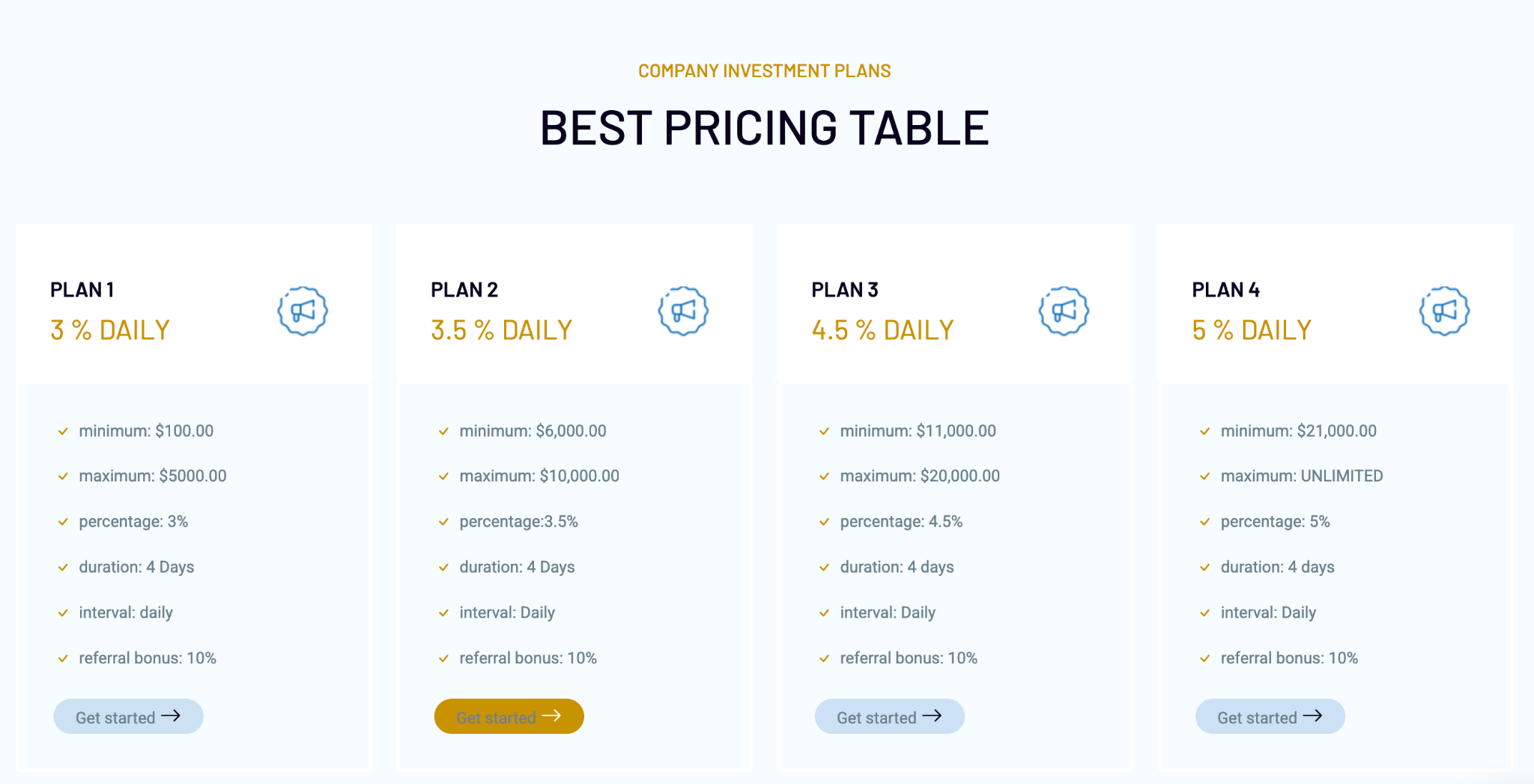Screen dimensions: 1534x784
Task: Select the Get started button for Plan 1
Action: point(128,717)
